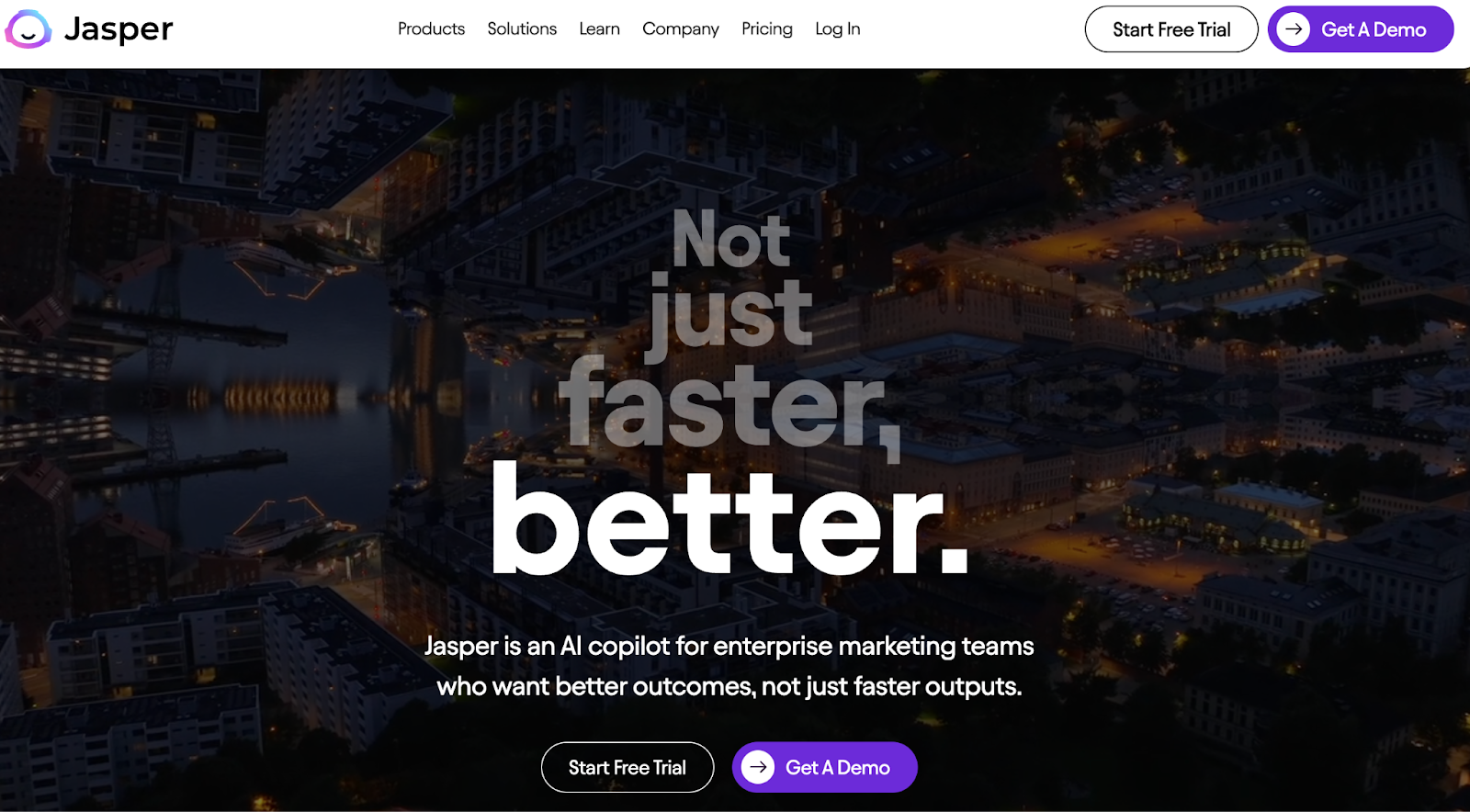This screenshot has height=812, width=1470.
Task: Open the Products menu
Action: (x=431, y=29)
